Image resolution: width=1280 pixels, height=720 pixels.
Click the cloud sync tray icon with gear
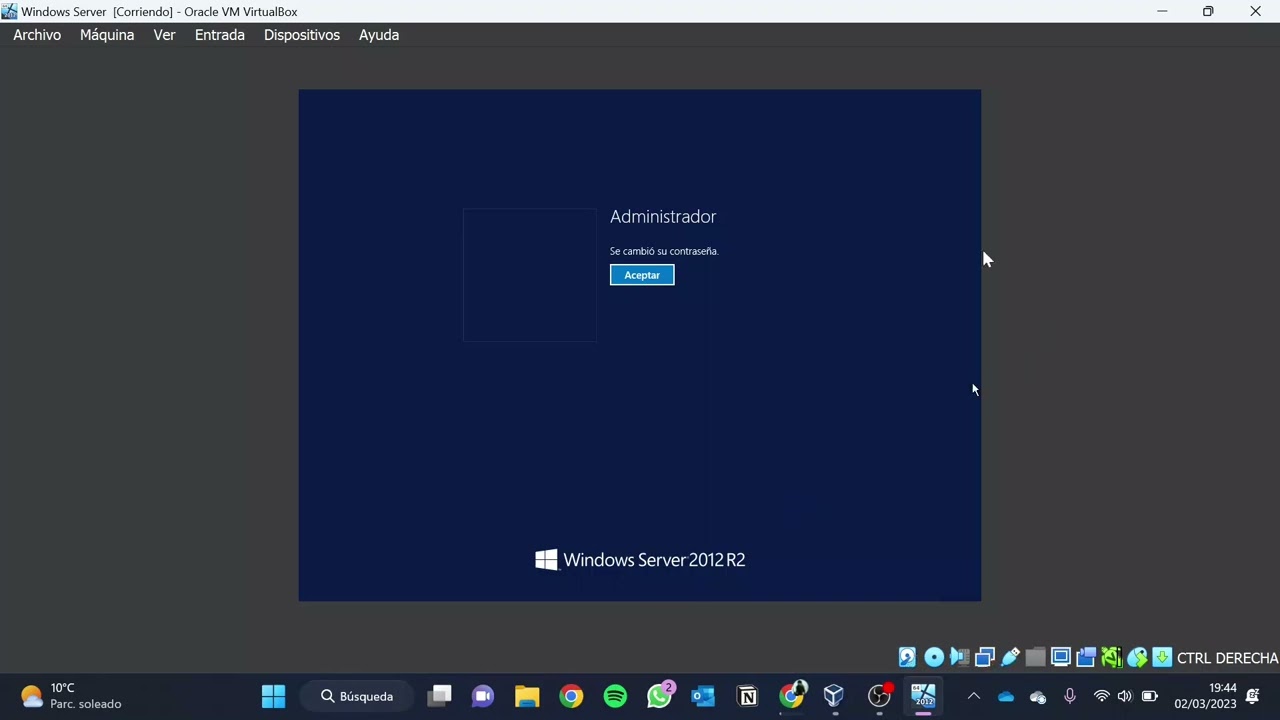[x=1038, y=696]
